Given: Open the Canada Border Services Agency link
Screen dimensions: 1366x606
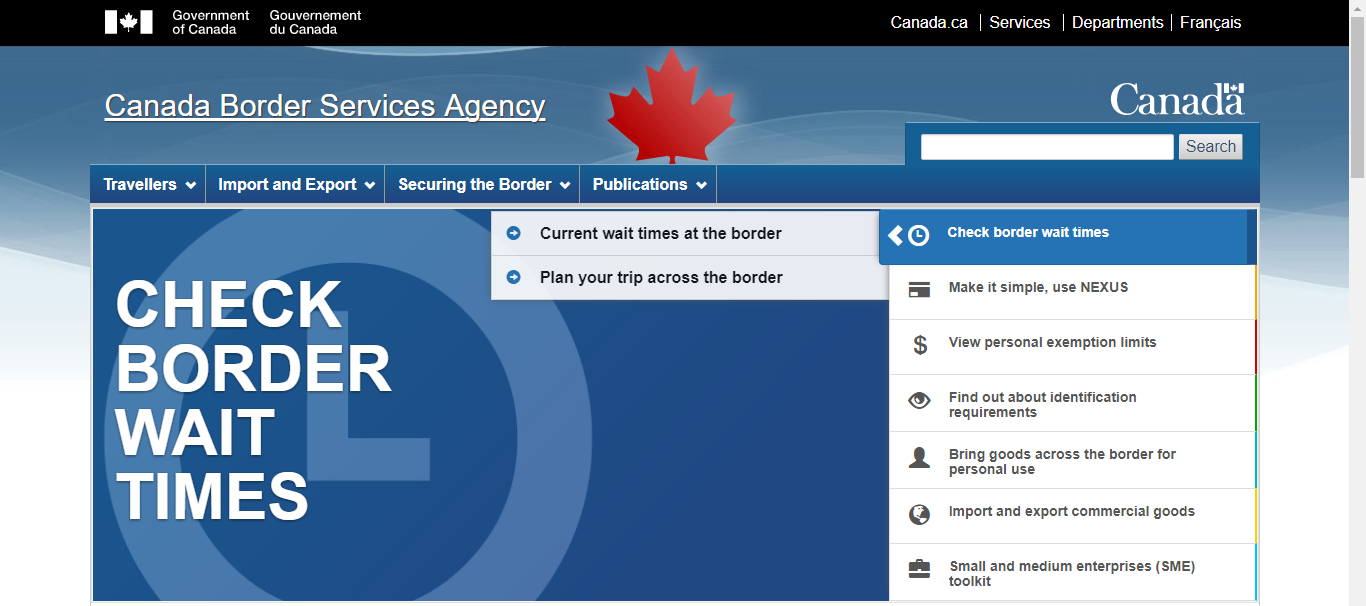Looking at the screenshot, I should 325,106.
